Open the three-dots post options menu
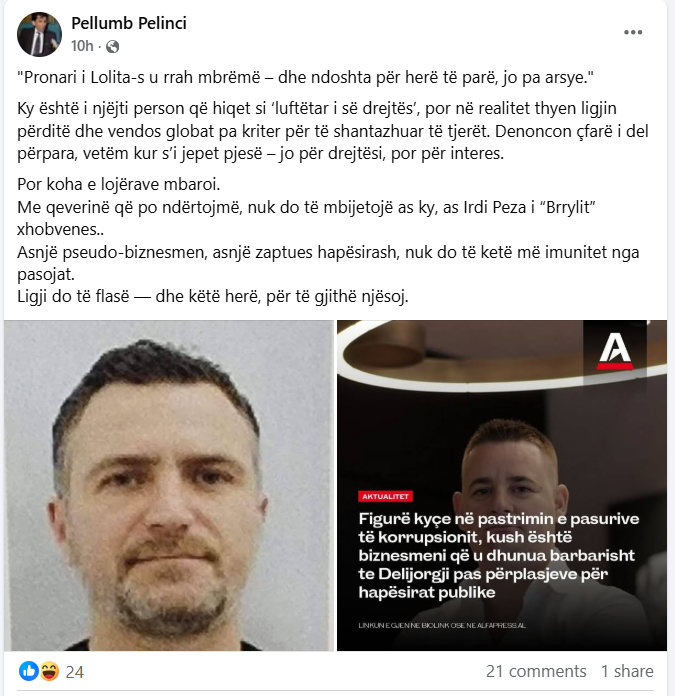The height and width of the screenshot is (696, 675). point(633,32)
